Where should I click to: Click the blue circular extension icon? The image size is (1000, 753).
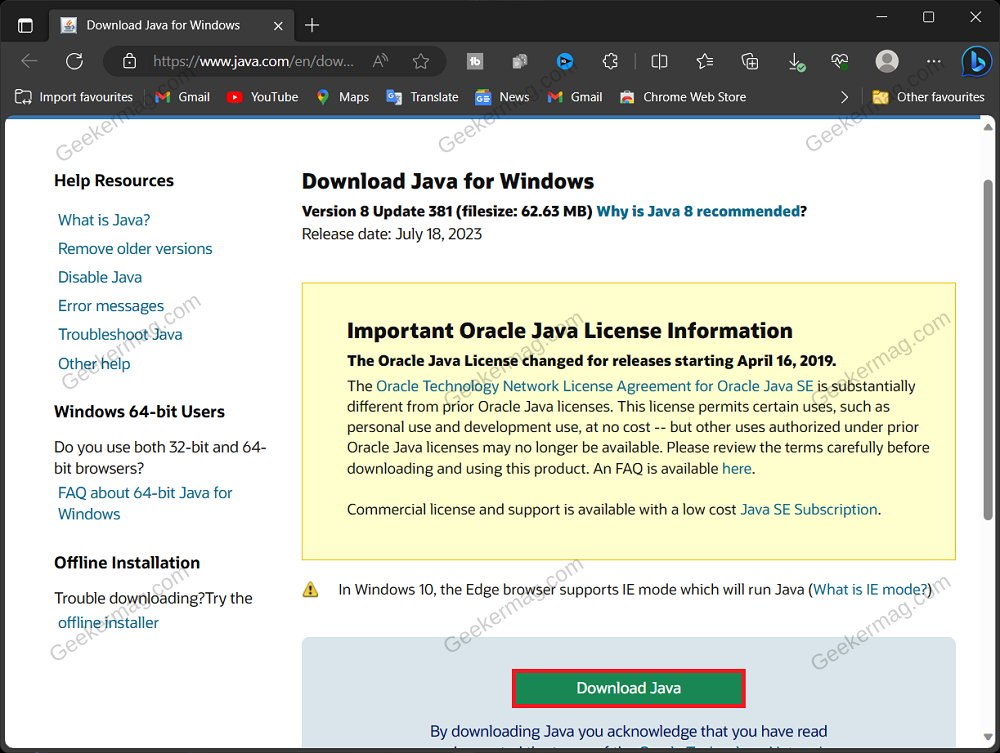pyautogui.click(x=565, y=61)
